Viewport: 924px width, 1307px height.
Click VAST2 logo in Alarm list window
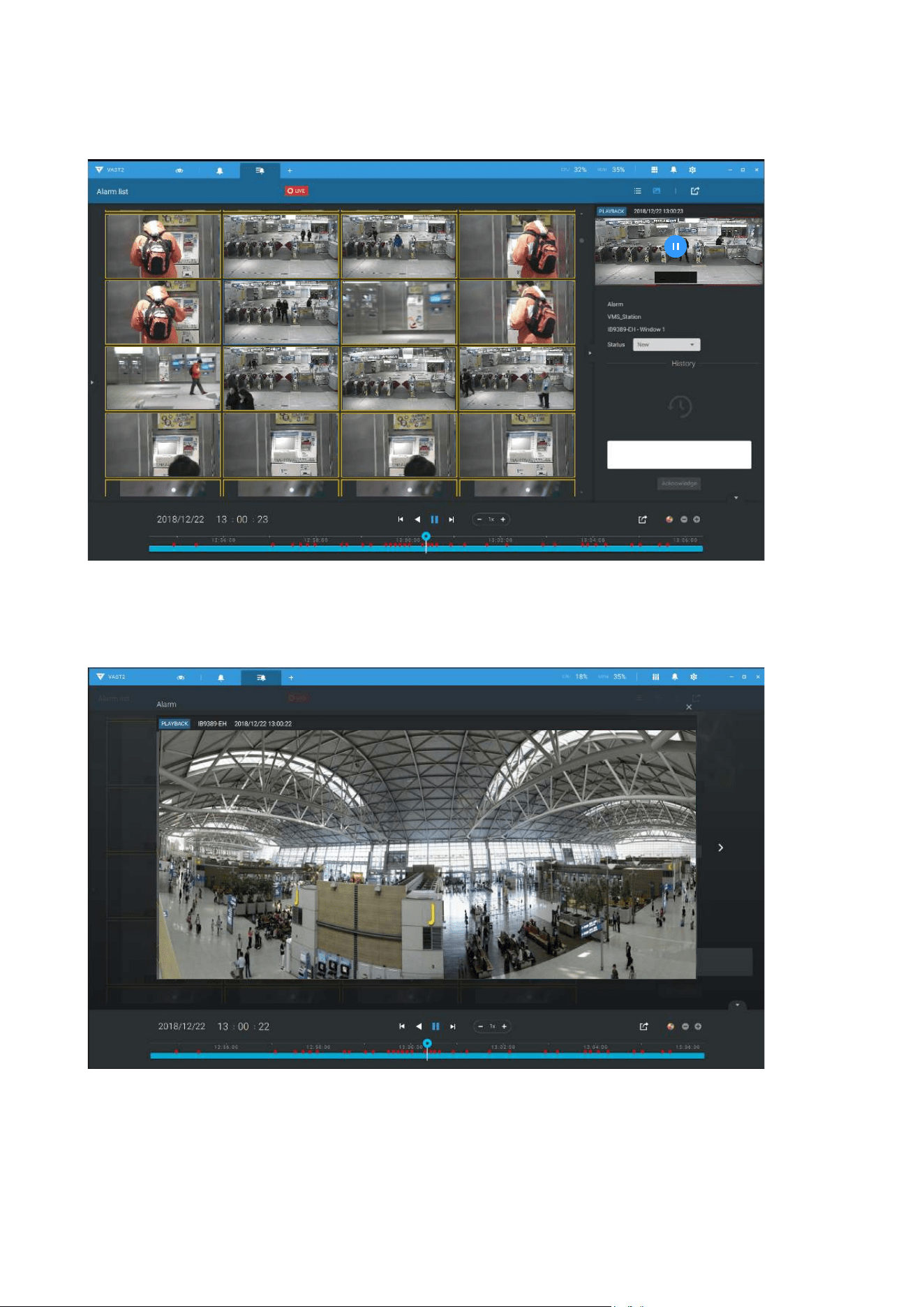110,170
